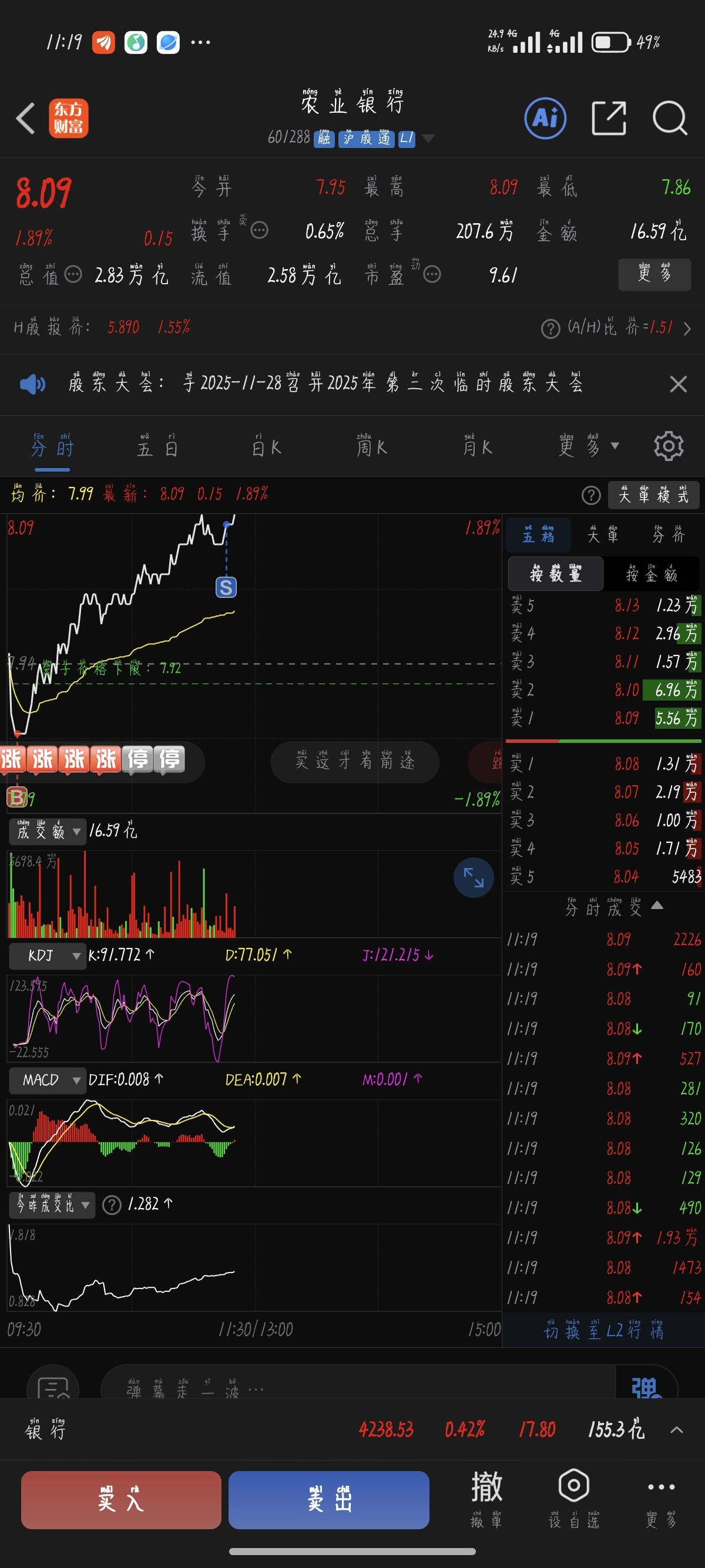
Task: Open the search magnifier icon
Action: (x=670, y=118)
